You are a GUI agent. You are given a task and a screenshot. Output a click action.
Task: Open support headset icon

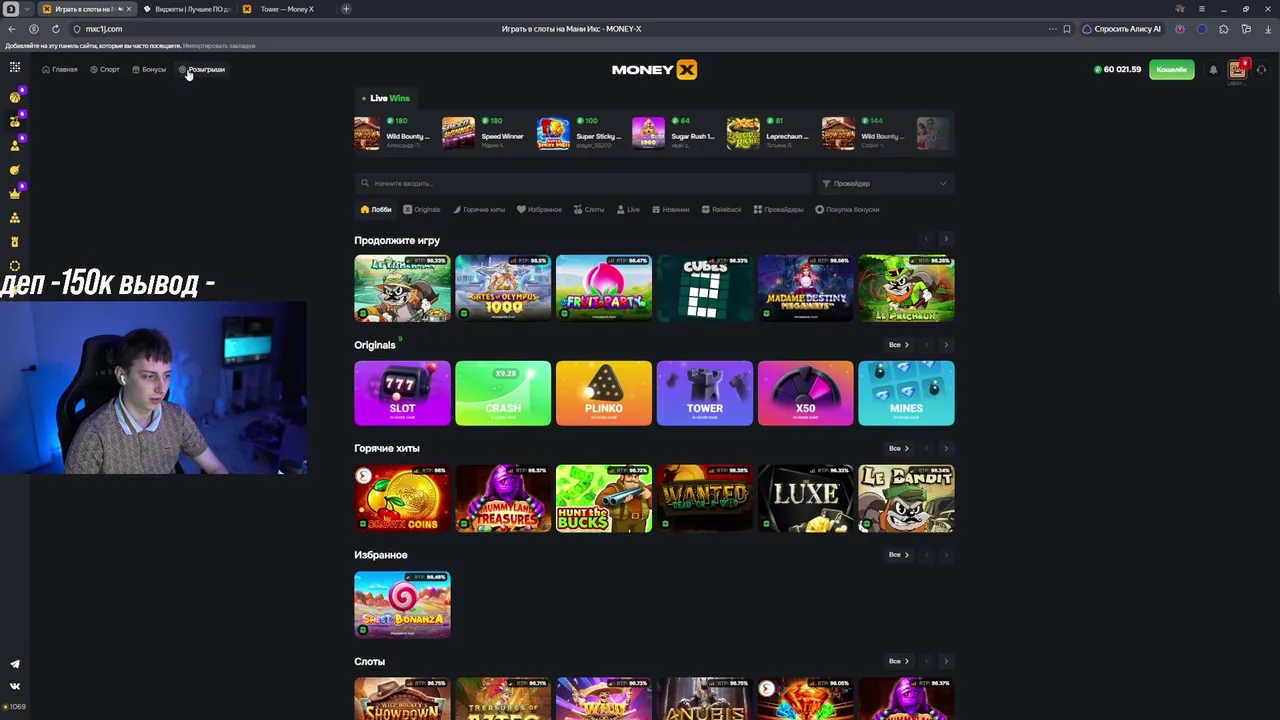tap(1262, 70)
